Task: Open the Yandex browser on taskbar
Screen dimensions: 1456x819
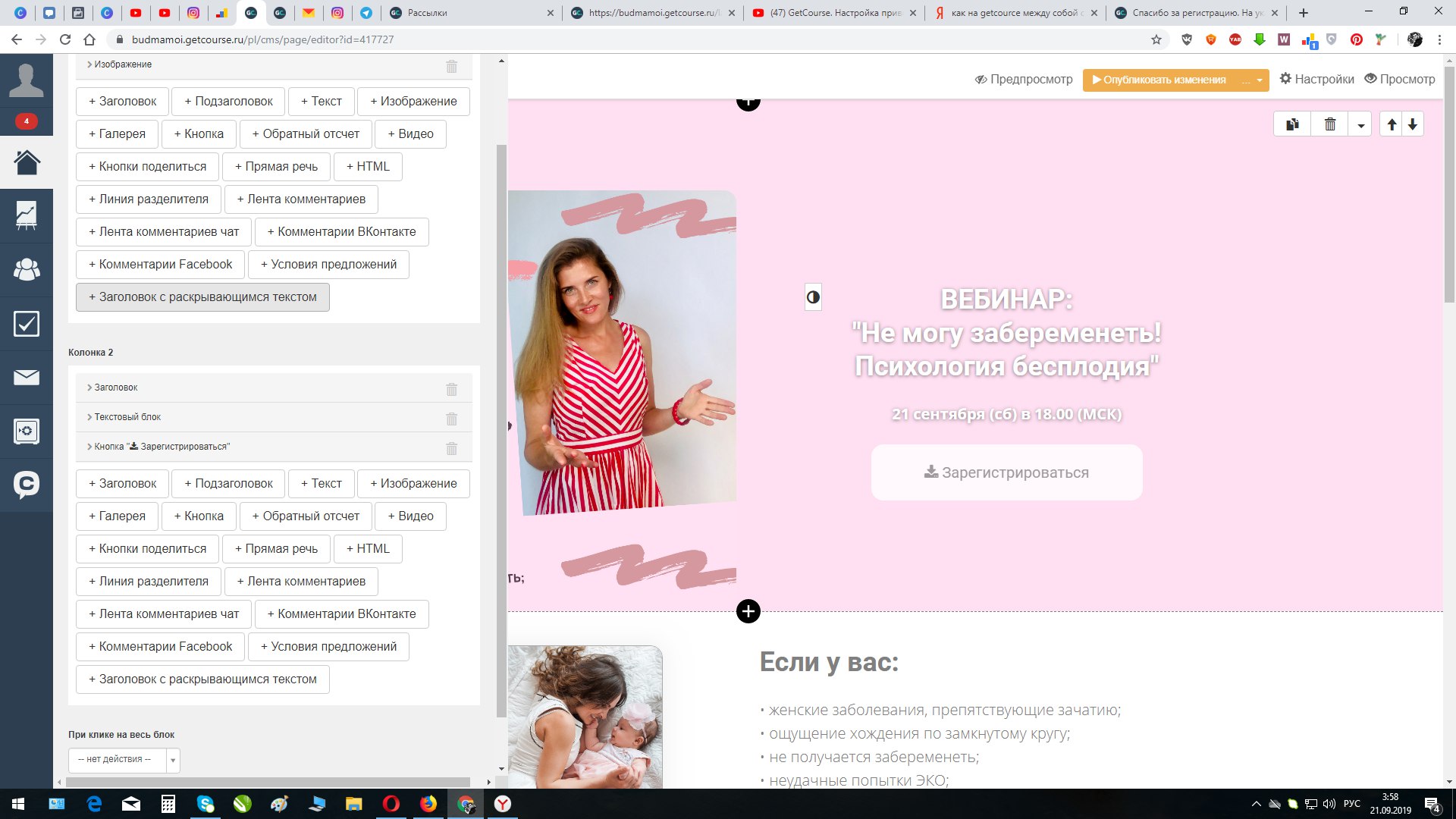Action: (503, 804)
